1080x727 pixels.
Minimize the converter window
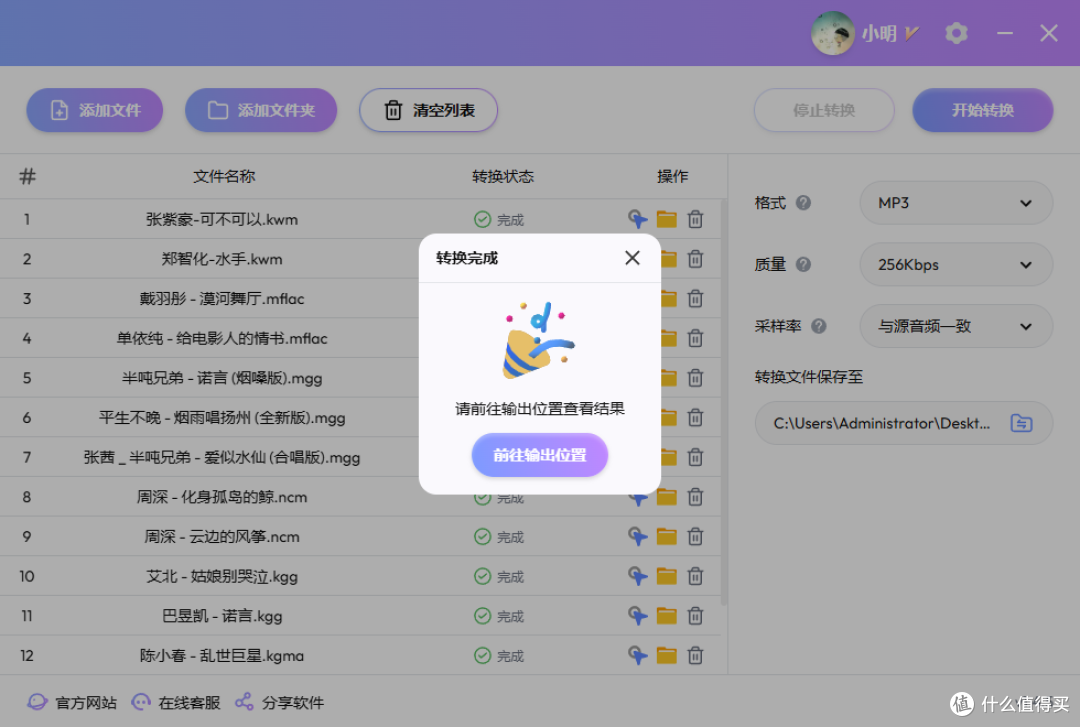(x=1004, y=33)
